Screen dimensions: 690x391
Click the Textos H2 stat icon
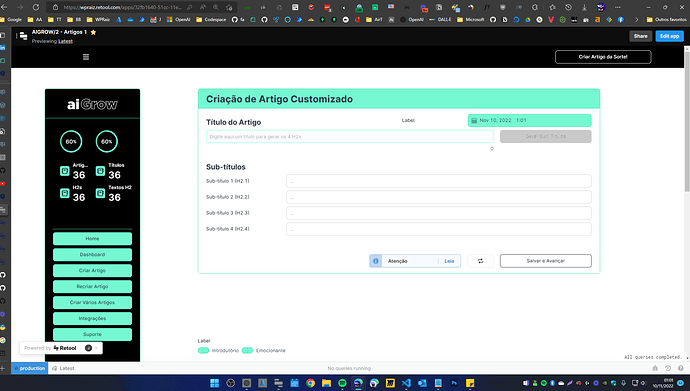[x=100, y=193]
